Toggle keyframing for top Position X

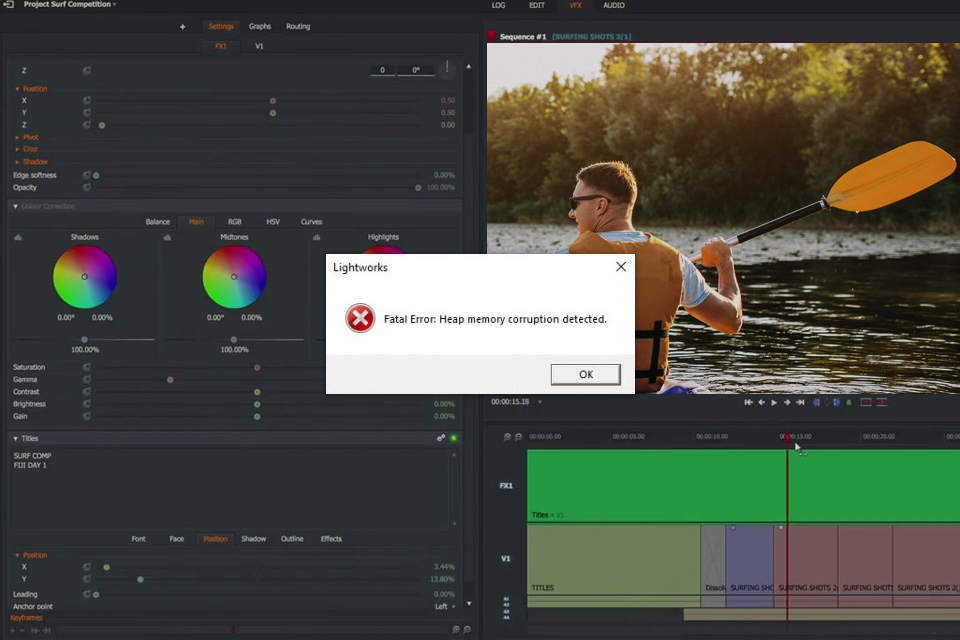coord(86,100)
